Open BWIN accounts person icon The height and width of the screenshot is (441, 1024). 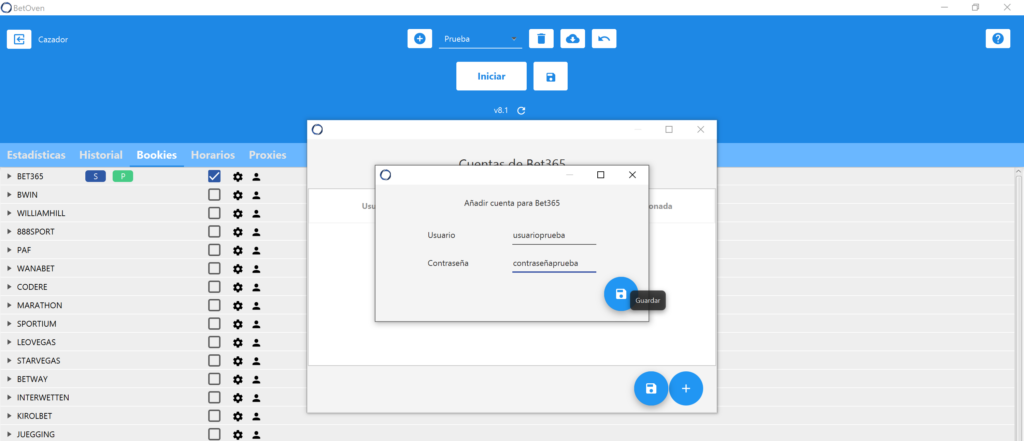pyautogui.click(x=257, y=195)
